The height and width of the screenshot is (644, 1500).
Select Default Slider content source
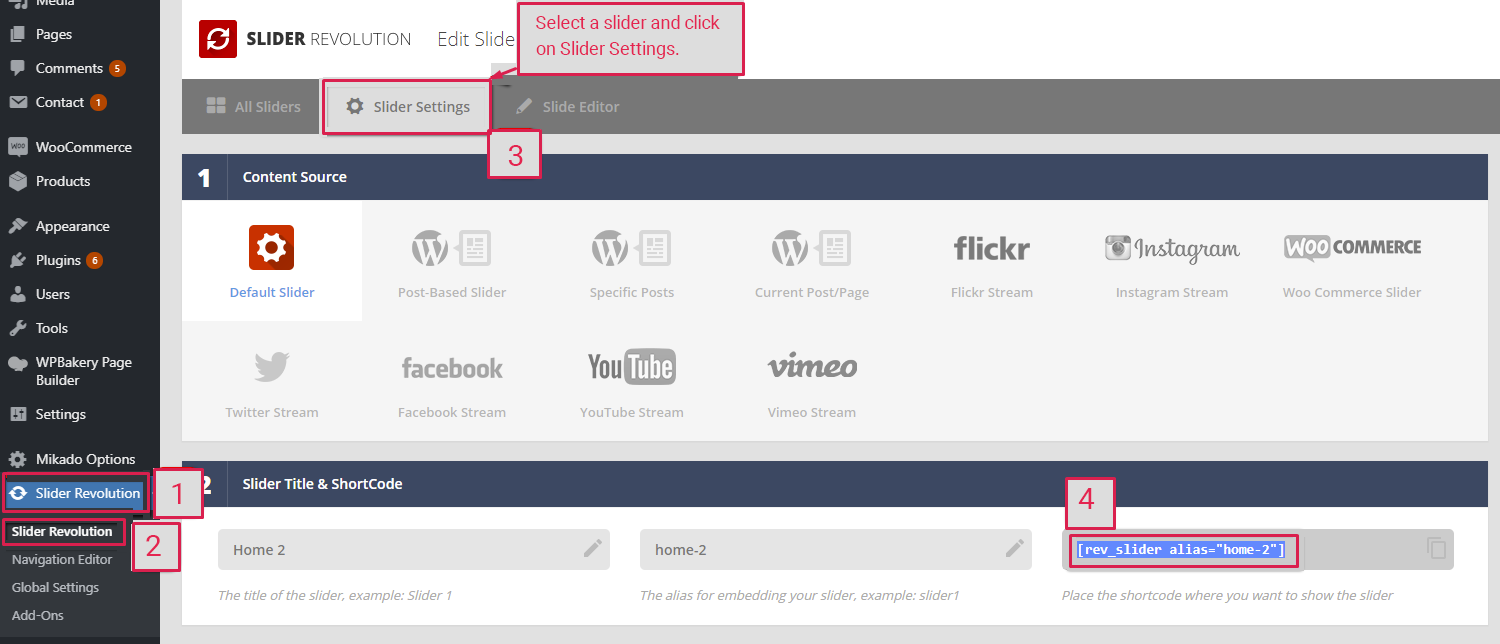coord(272,261)
